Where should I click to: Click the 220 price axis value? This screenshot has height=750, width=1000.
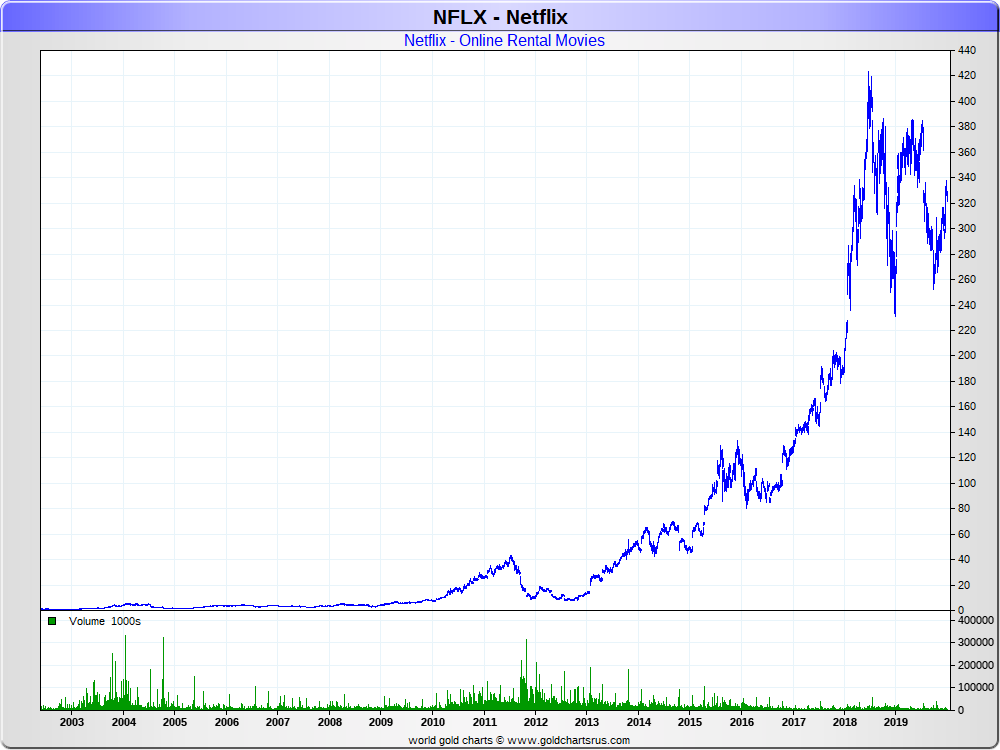point(967,330)
